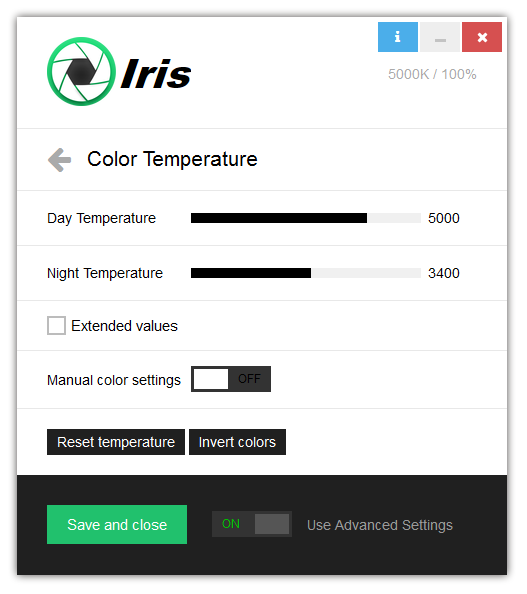Go back using the gray arrow icon
Image resolution: width=527 pixels, height=594 pixels.
pyautogui.click(x=59, y=159)
